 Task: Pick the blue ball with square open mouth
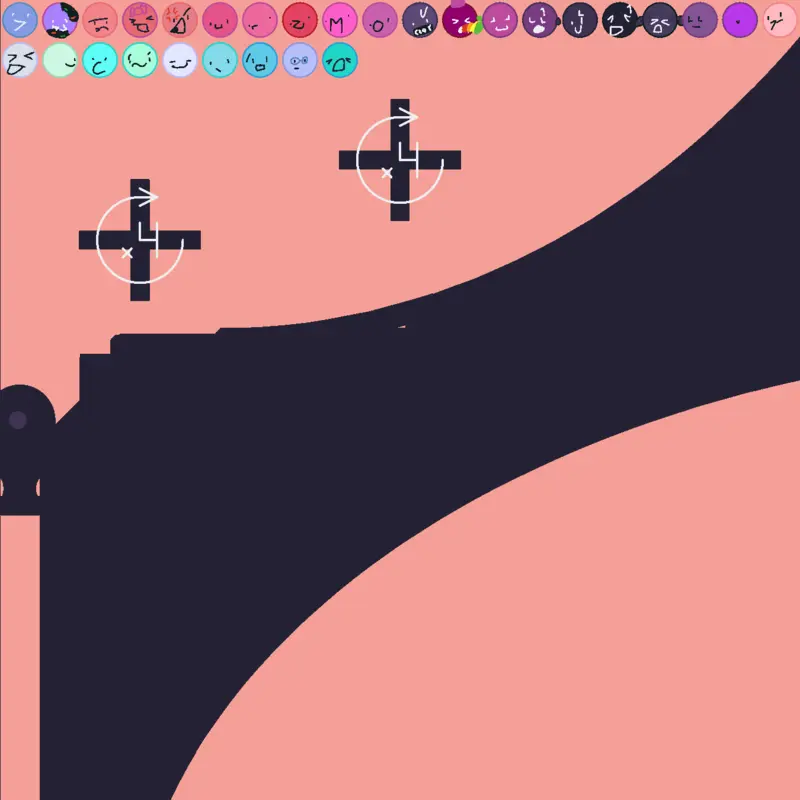(x=260, y=60)
